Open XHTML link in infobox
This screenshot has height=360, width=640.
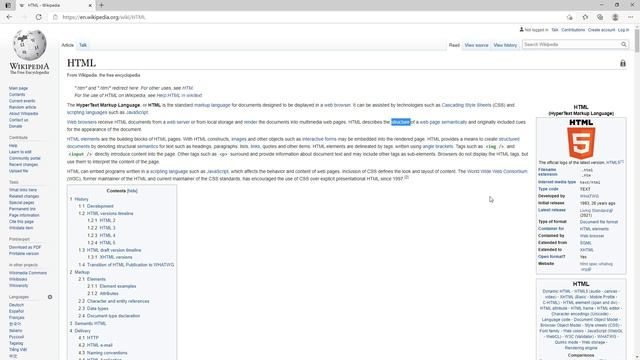point(587,250)
